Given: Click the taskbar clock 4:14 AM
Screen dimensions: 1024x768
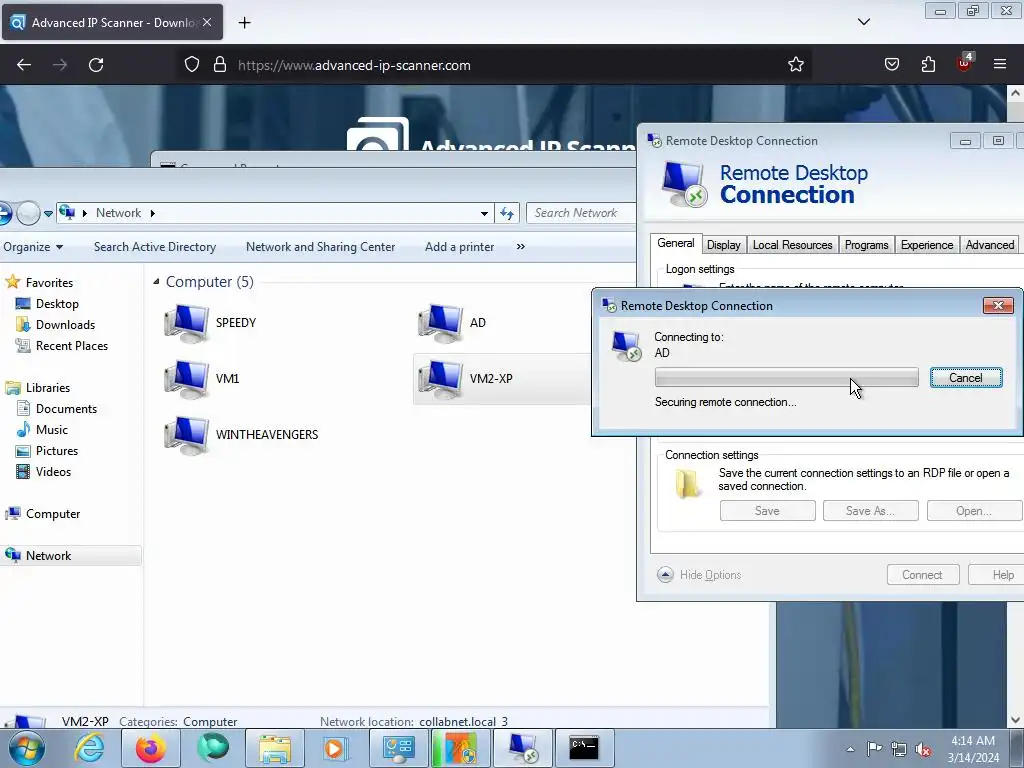Looking at the screenshot, I should pos(973,741).
